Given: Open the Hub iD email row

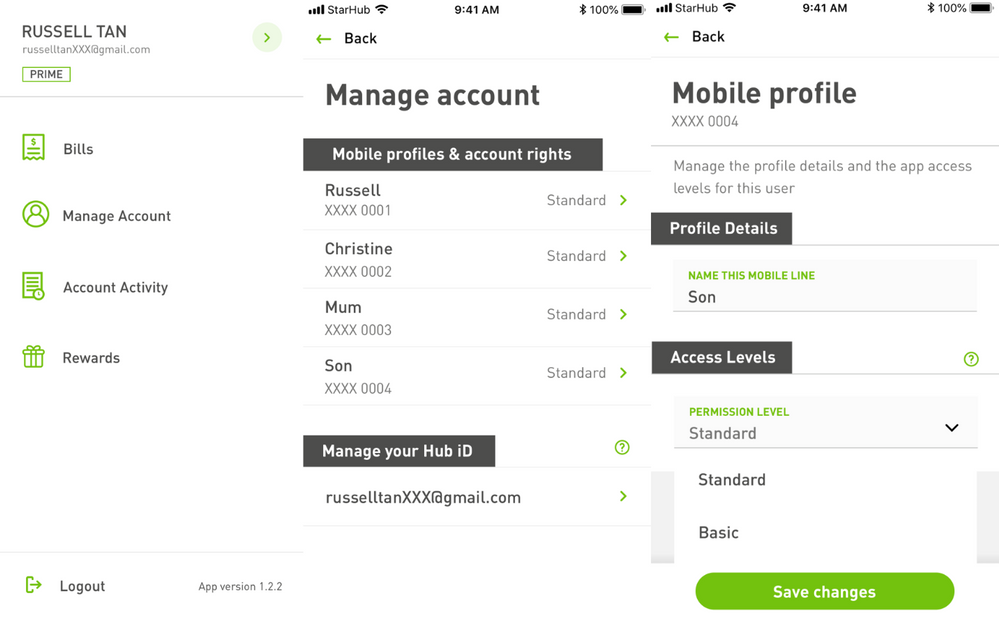Looking at the screenshot, I should coord(477,497).
